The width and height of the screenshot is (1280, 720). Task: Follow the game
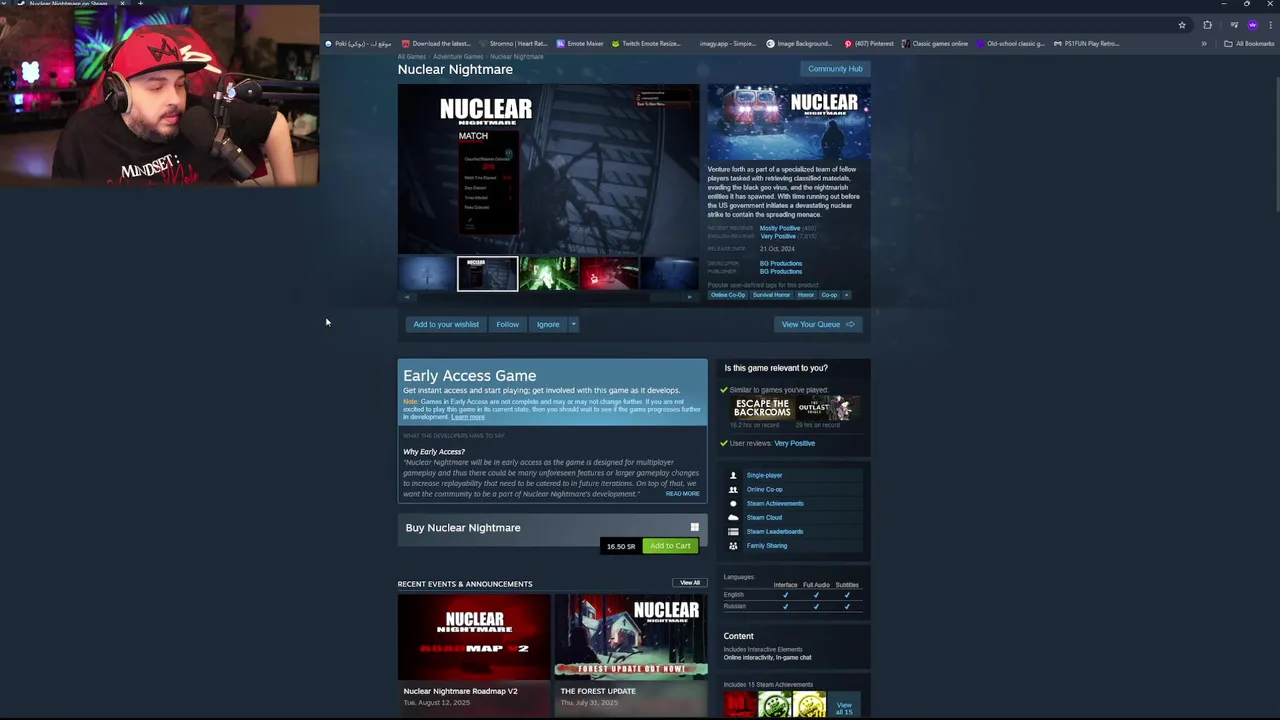(x=507, y=324)
